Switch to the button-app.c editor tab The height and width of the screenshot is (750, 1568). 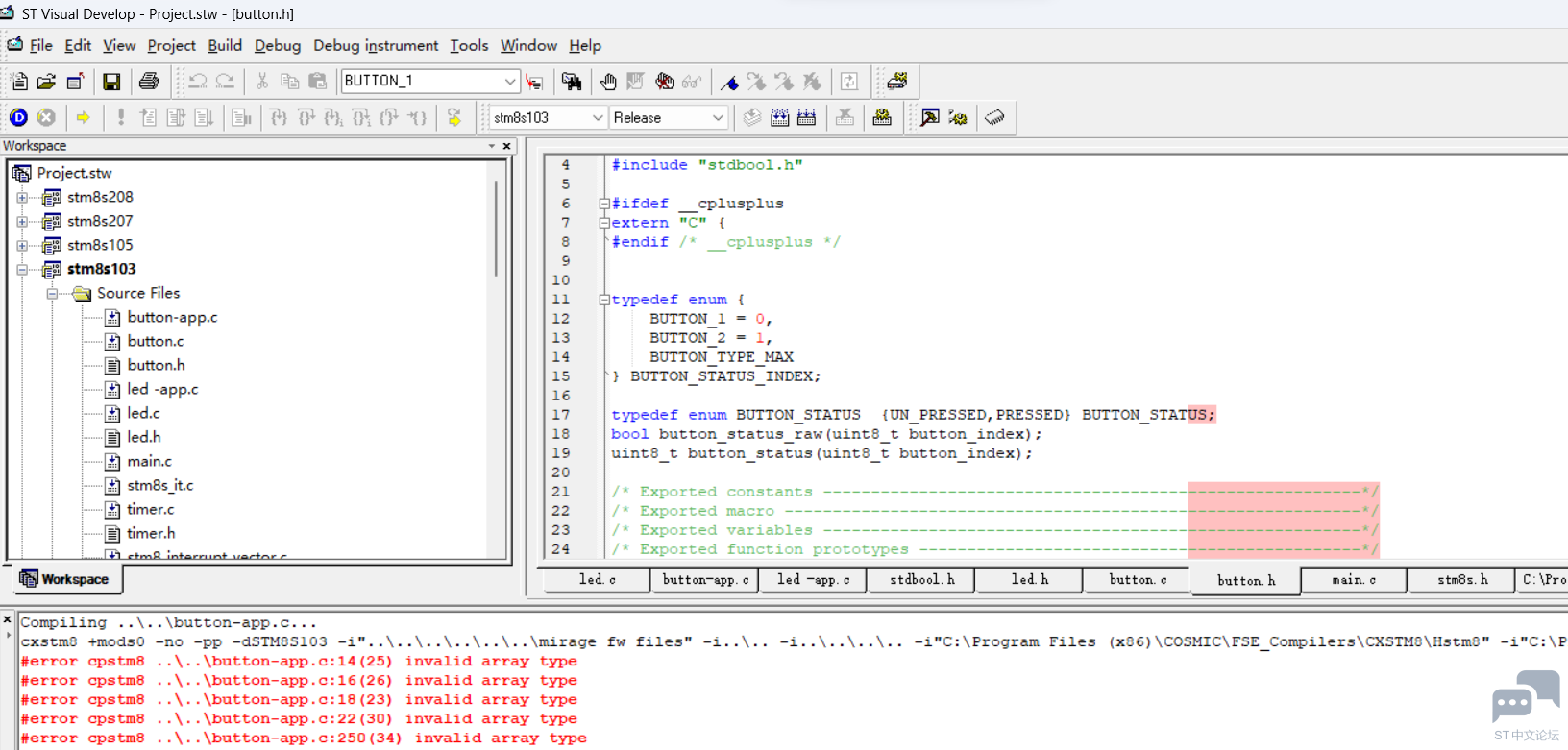(x=705, y=580)
